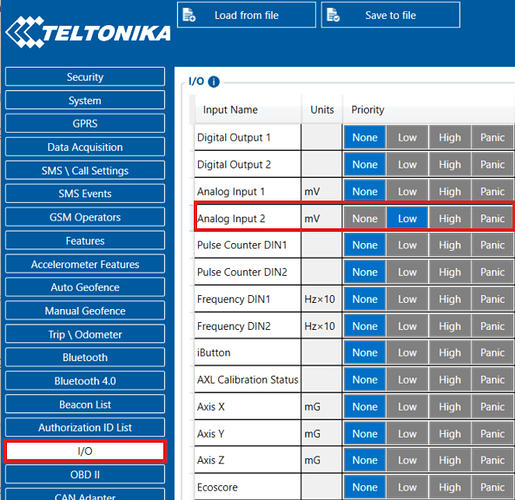The width and height of the screenshot is (515, 500).
Task: Click the Teltonika logo
Action: [88, 32]
